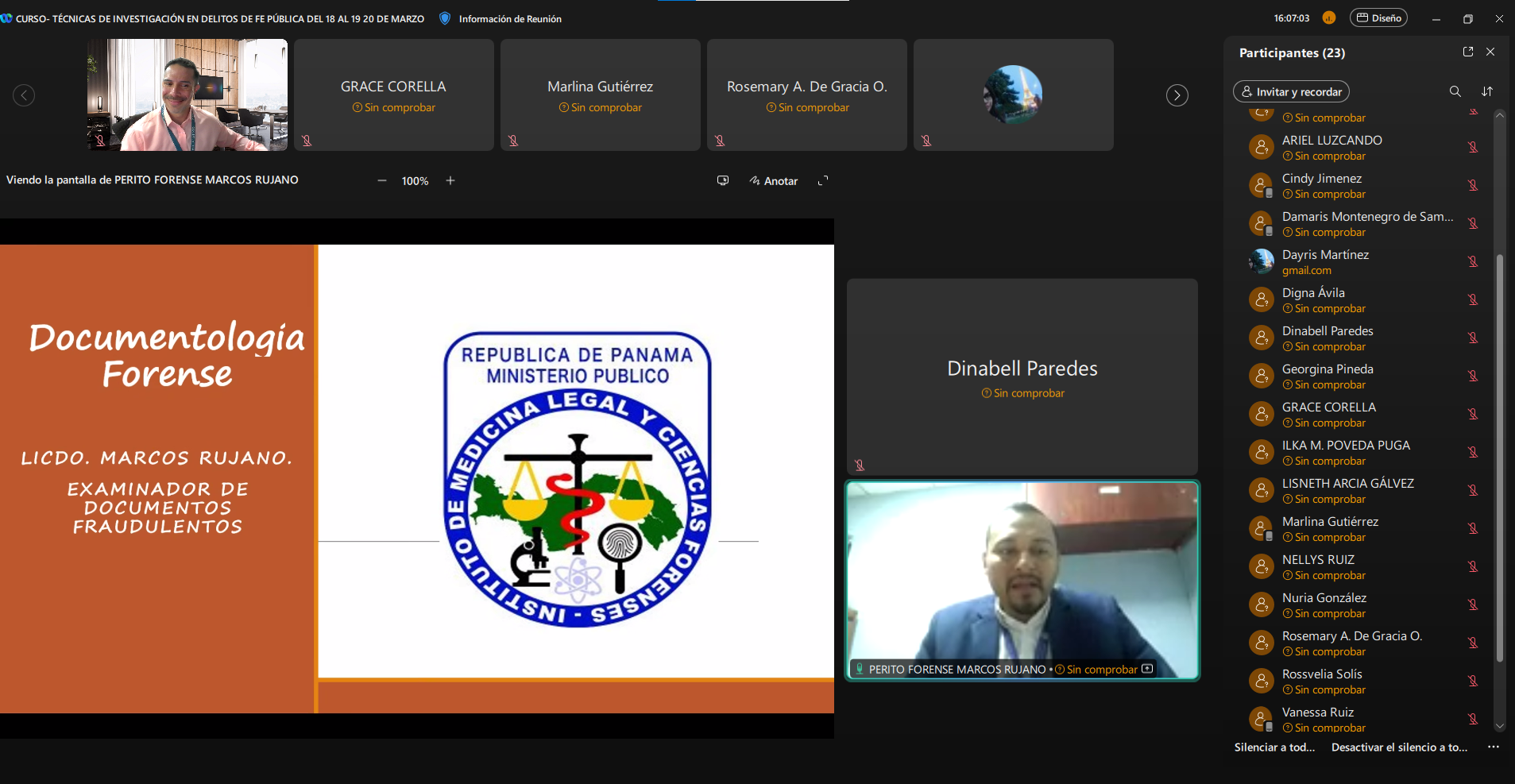Show next video thumbnails with right arrow
The image size is (1515, 784).
(x=1177, y=95)
